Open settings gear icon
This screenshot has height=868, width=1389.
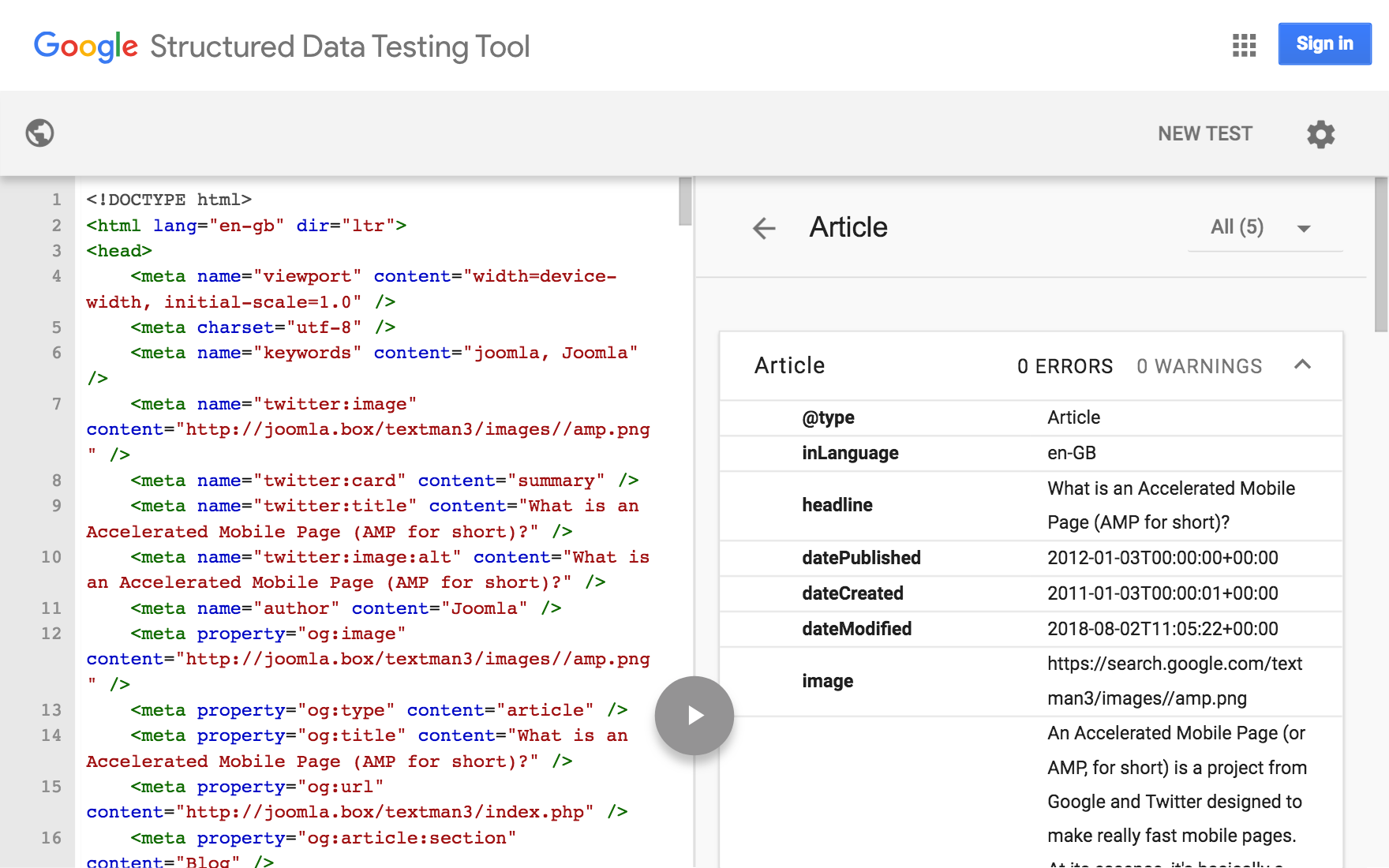(x=1320, y=134)
